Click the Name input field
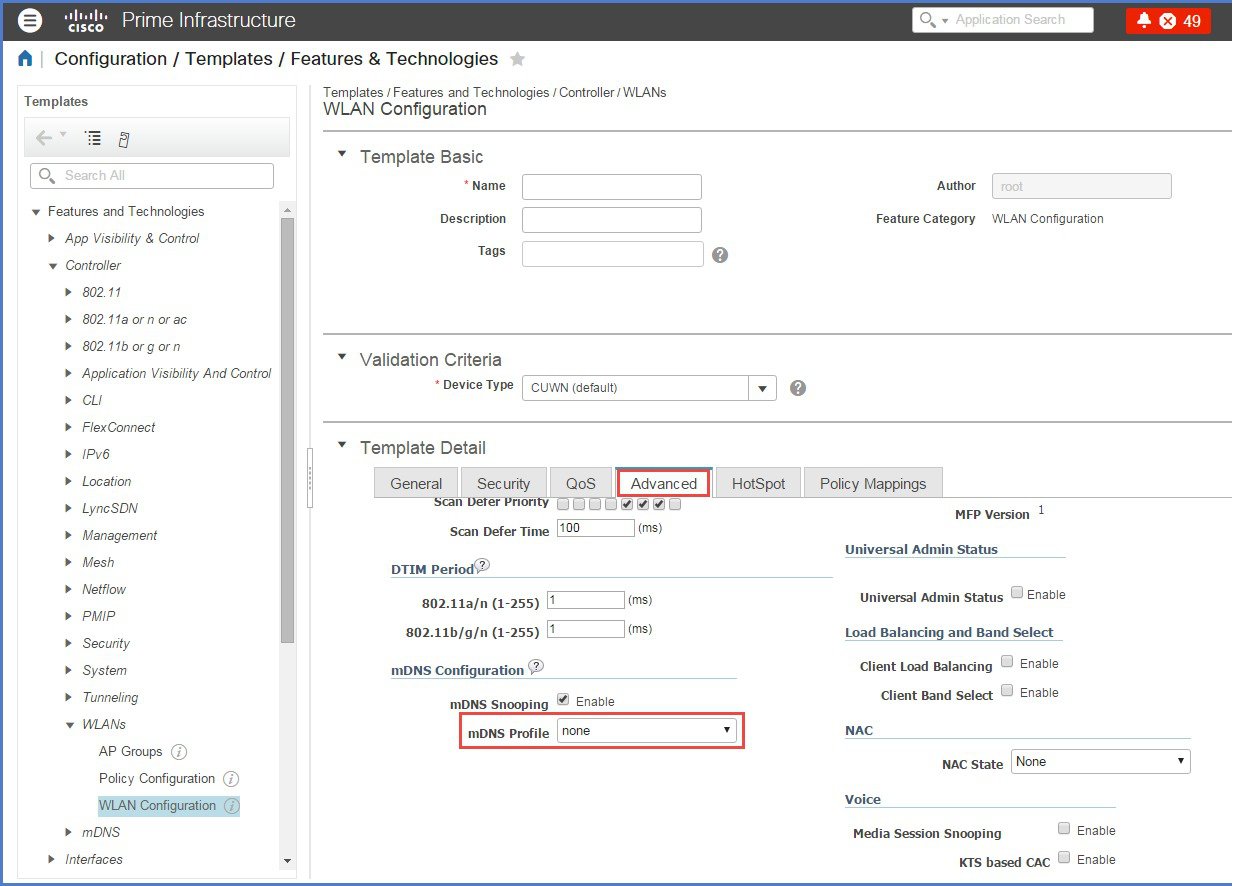 tap(611, 186)
